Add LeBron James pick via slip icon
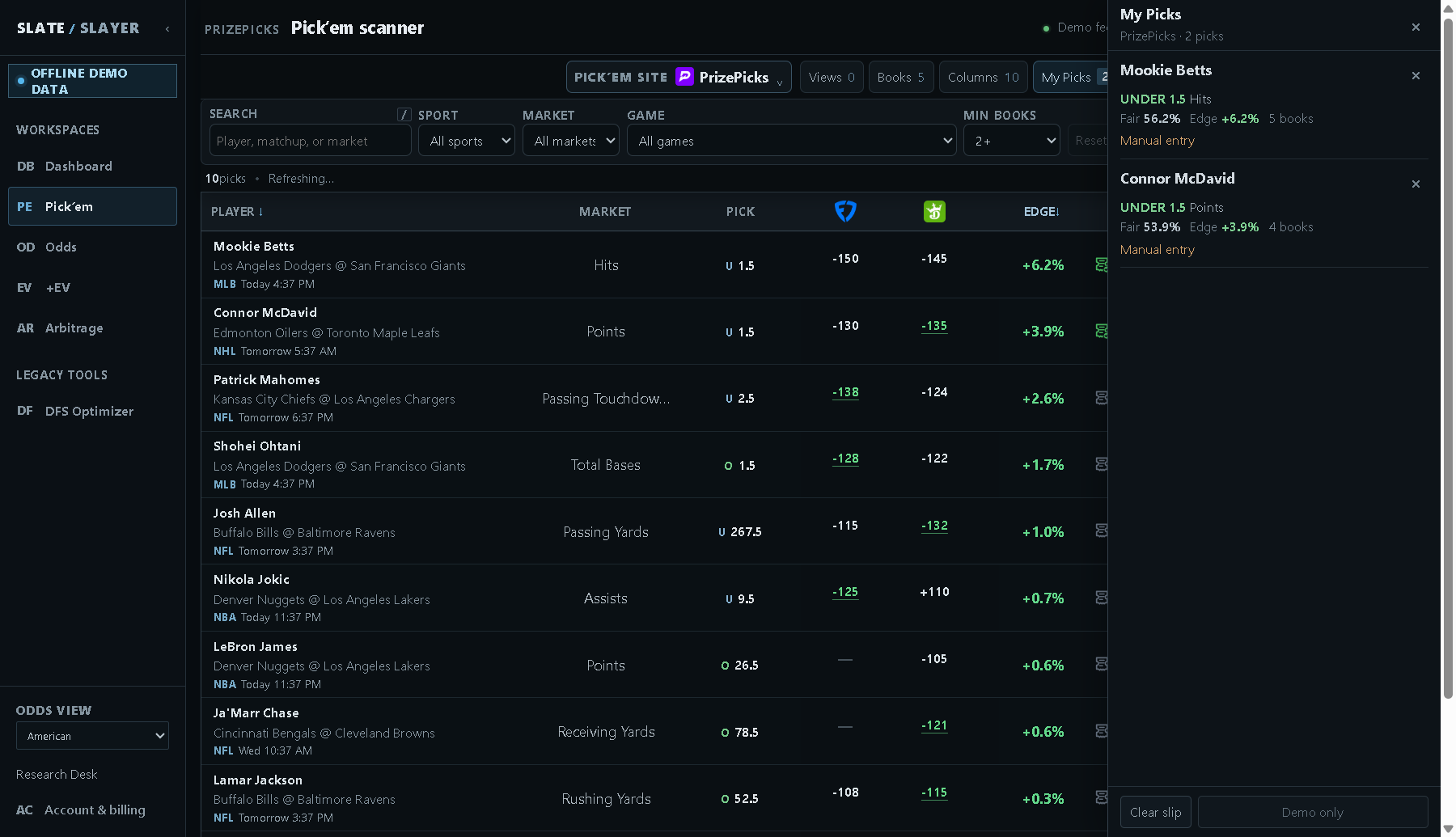This screenshot has height=837, width=1456. [x=1101, y=664]
